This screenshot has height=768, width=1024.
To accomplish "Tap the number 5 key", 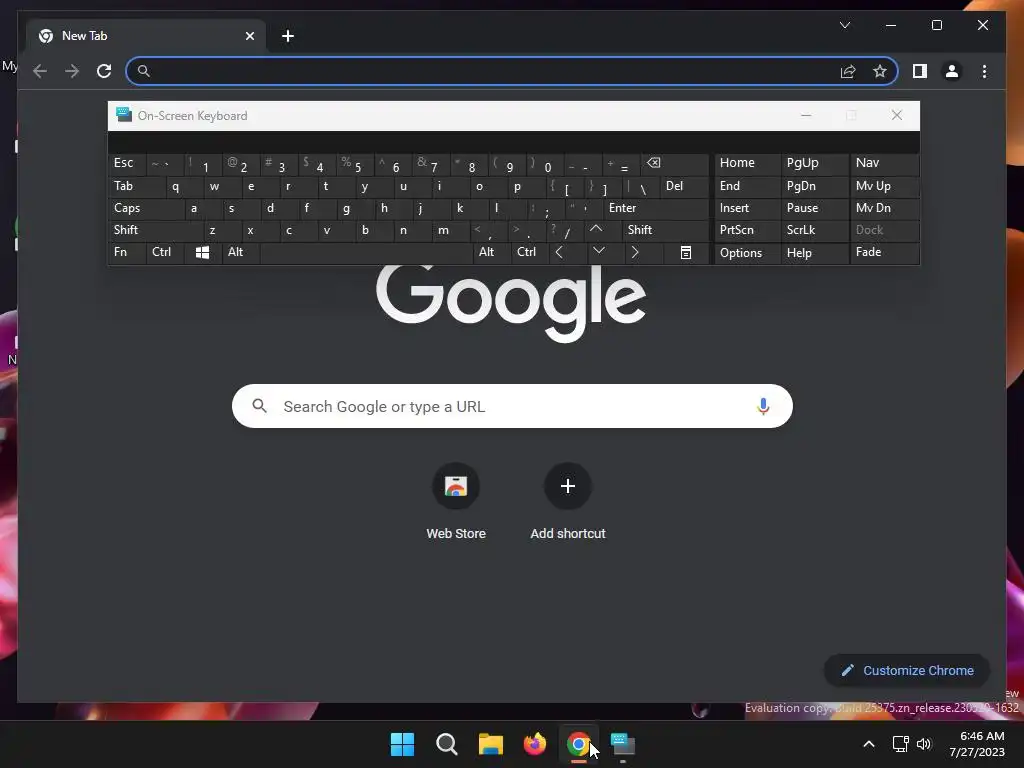I will click(357, 164).
